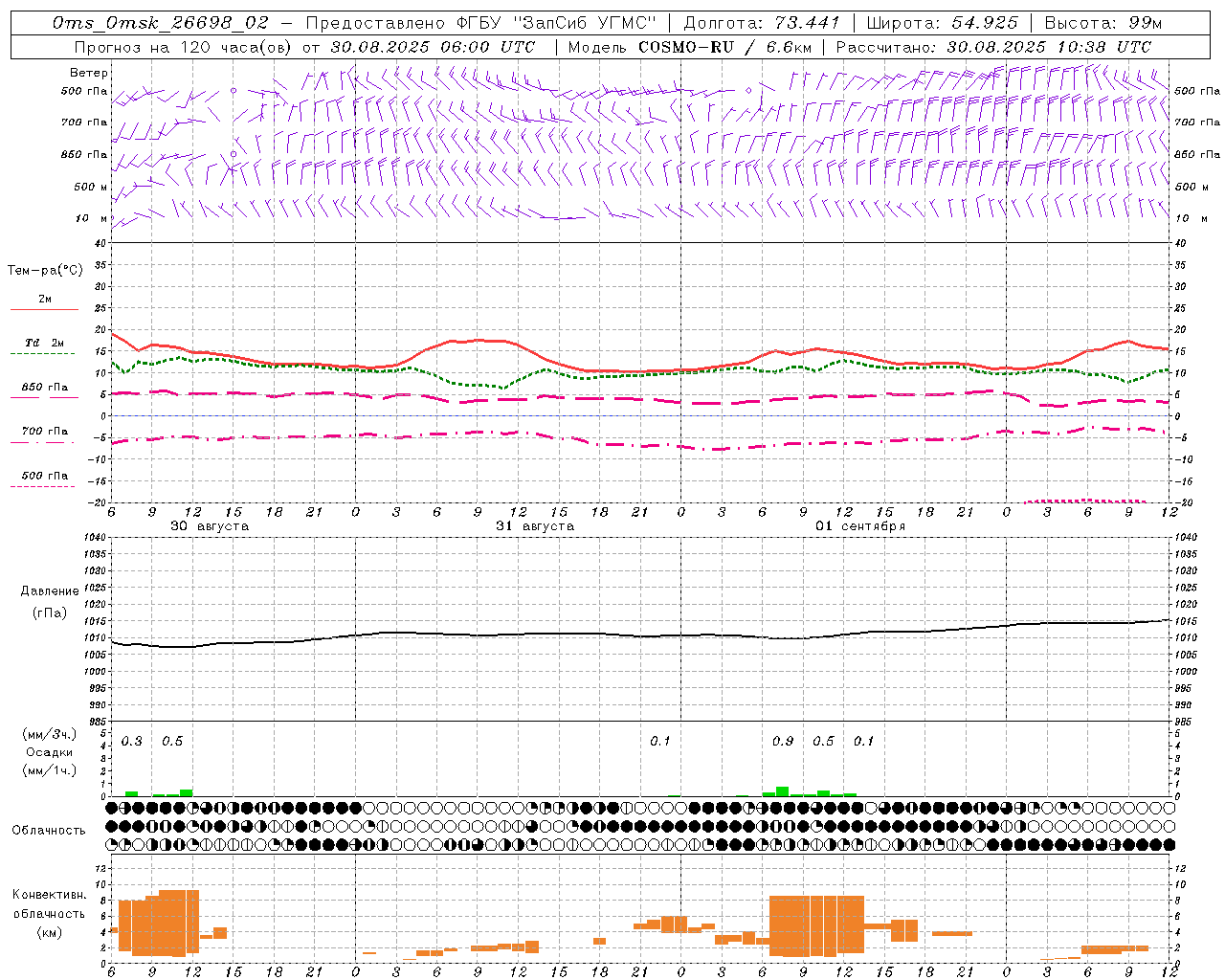Viewport: 1225px width, 980px height.
Task: Click the "Широта: 54.925" header value
Action: [943, 23]
